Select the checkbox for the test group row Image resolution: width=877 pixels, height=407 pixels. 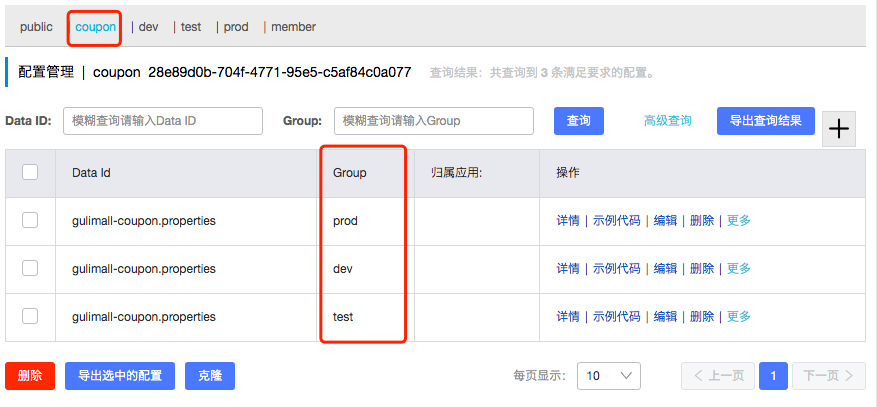[x=30, y=316]
